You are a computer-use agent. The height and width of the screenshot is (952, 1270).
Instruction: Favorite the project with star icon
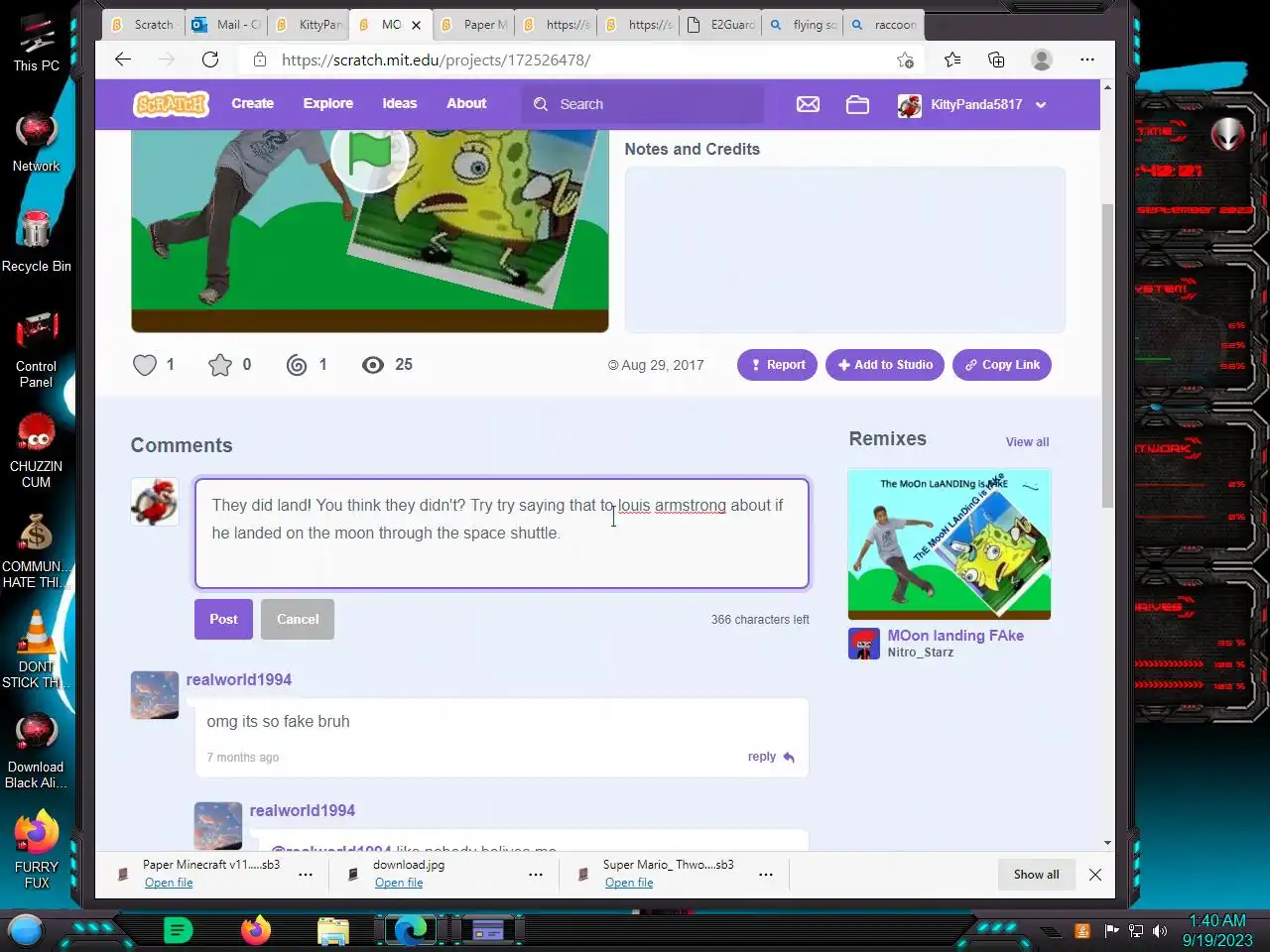(220, 365)
